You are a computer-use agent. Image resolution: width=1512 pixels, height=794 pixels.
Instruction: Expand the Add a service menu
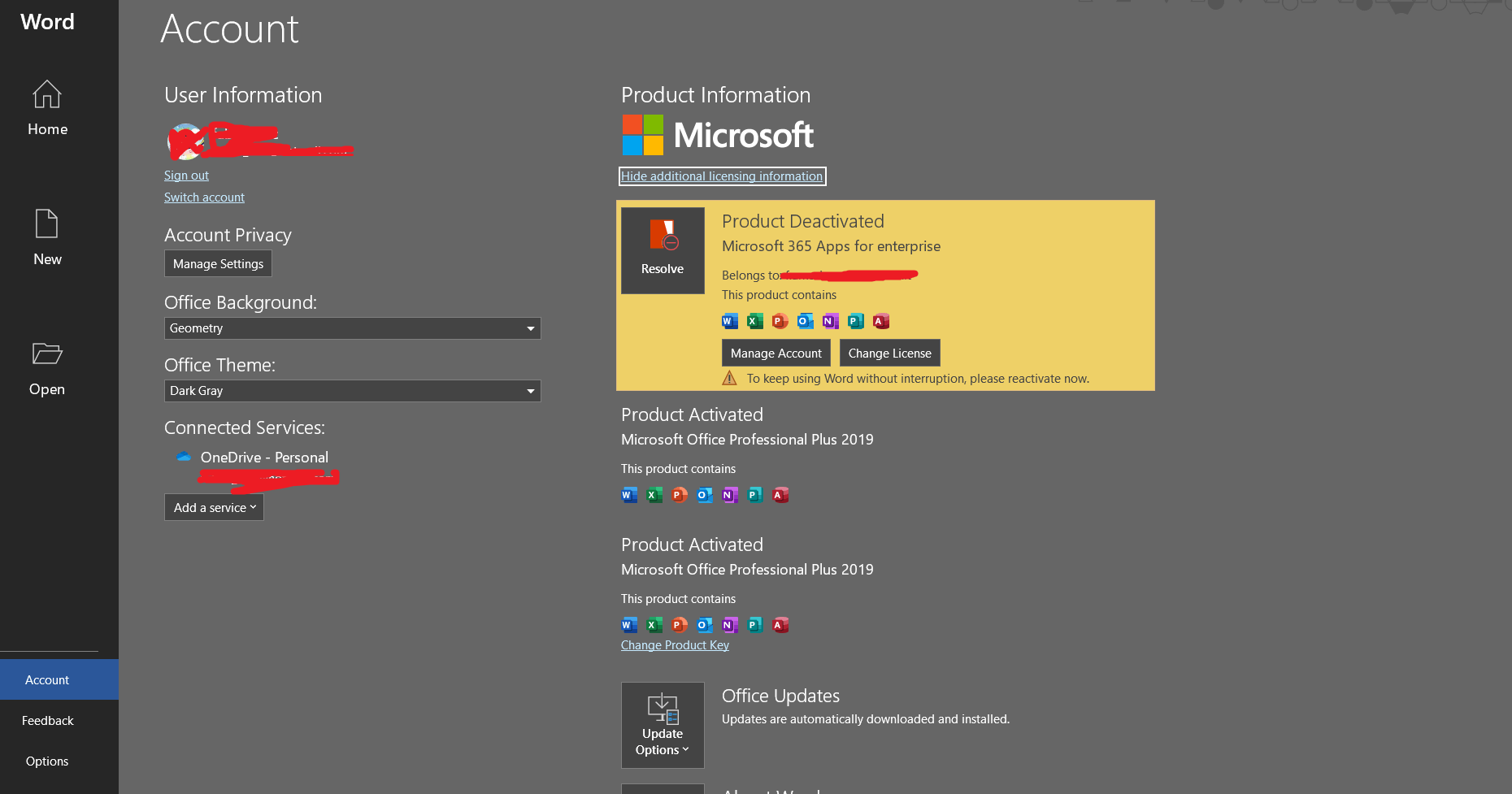tap(214, 507)
